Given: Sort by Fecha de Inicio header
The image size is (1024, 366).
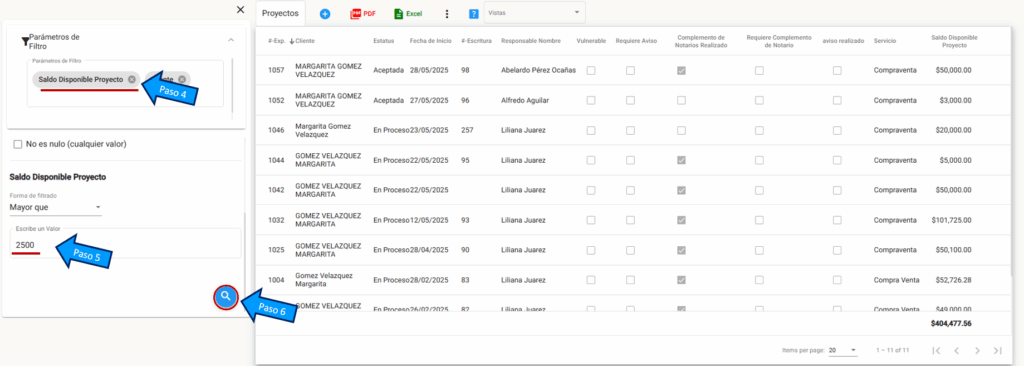Looking at the screenshot, I should pyautogui.click(x=430, y=41).
